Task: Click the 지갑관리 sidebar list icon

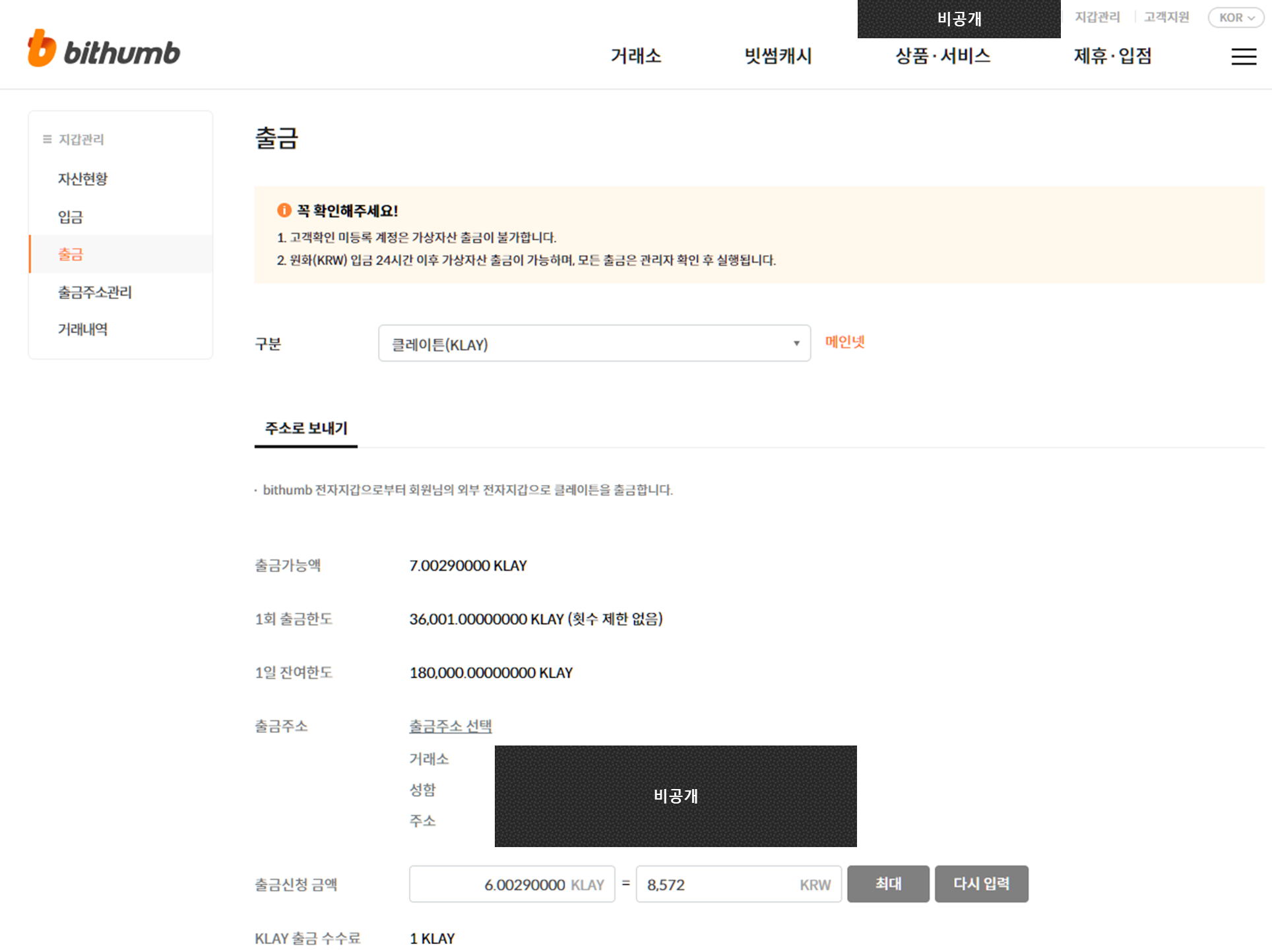Action: tap(47, 139)
